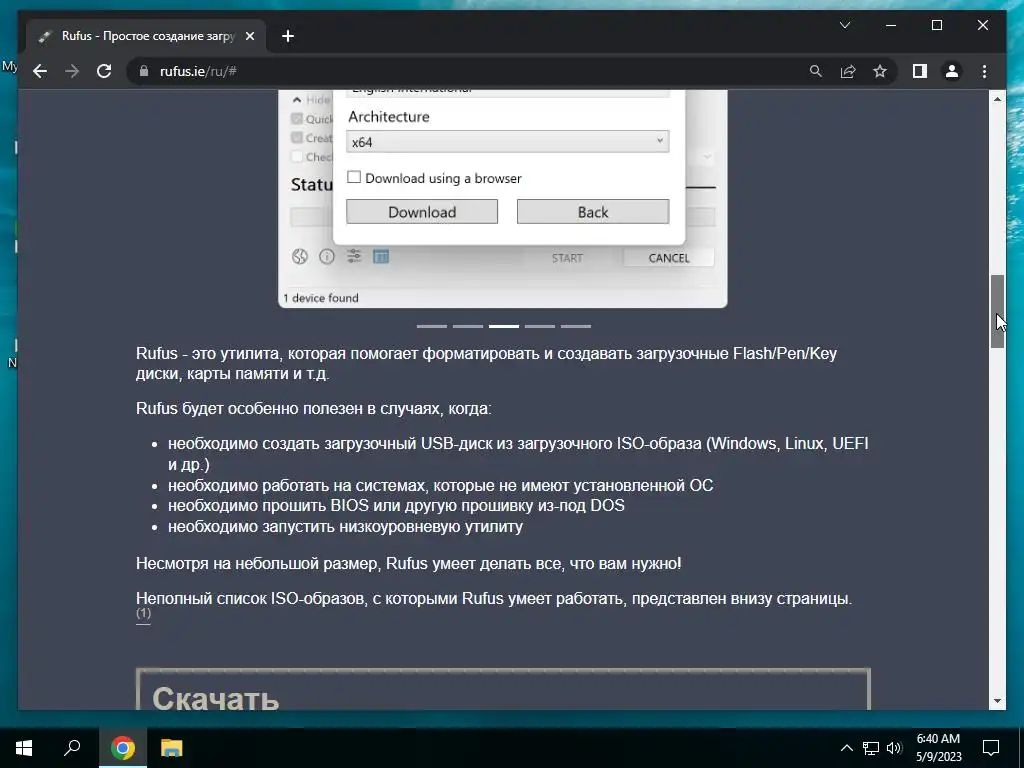Screen dimensions: 1024x768
Task: Click the page scrollbar thumb
Action: (x=997, y=312)
